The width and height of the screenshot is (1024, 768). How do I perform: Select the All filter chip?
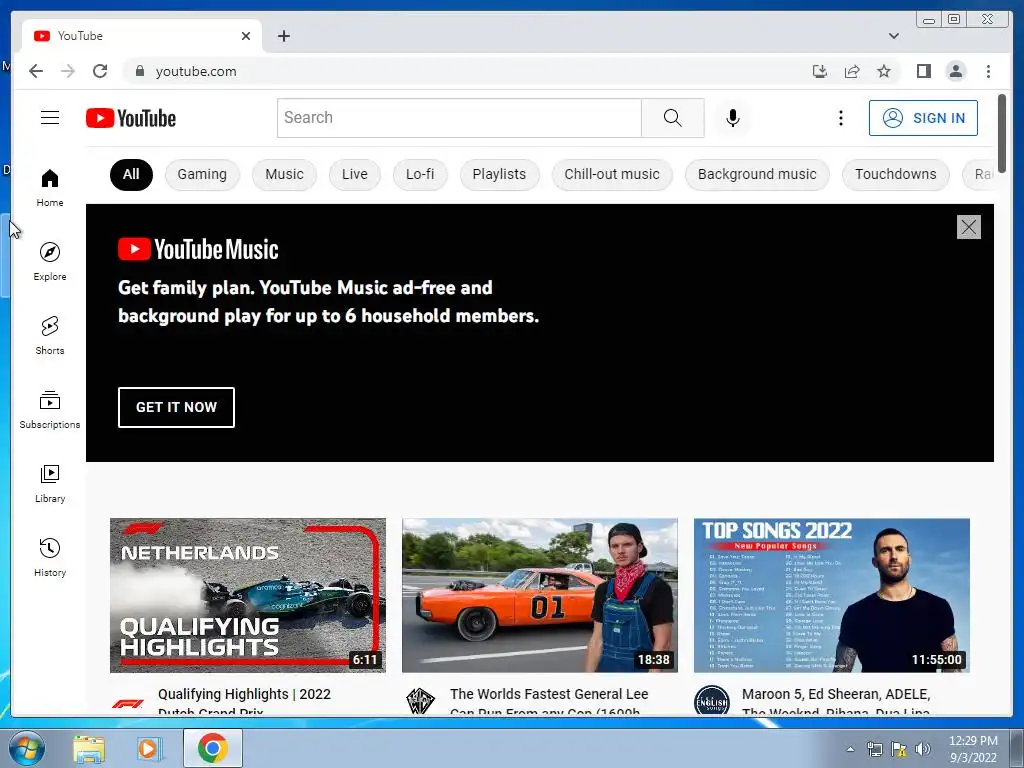coord(131,174)
